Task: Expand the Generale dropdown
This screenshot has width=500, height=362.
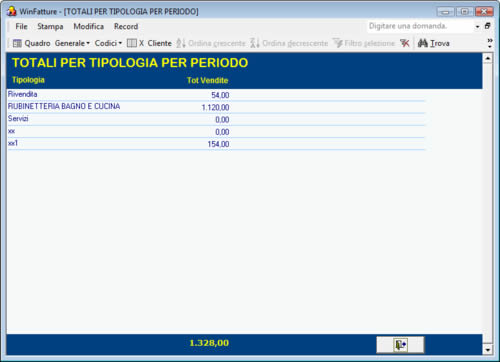Action: click(x=72, y=43)
